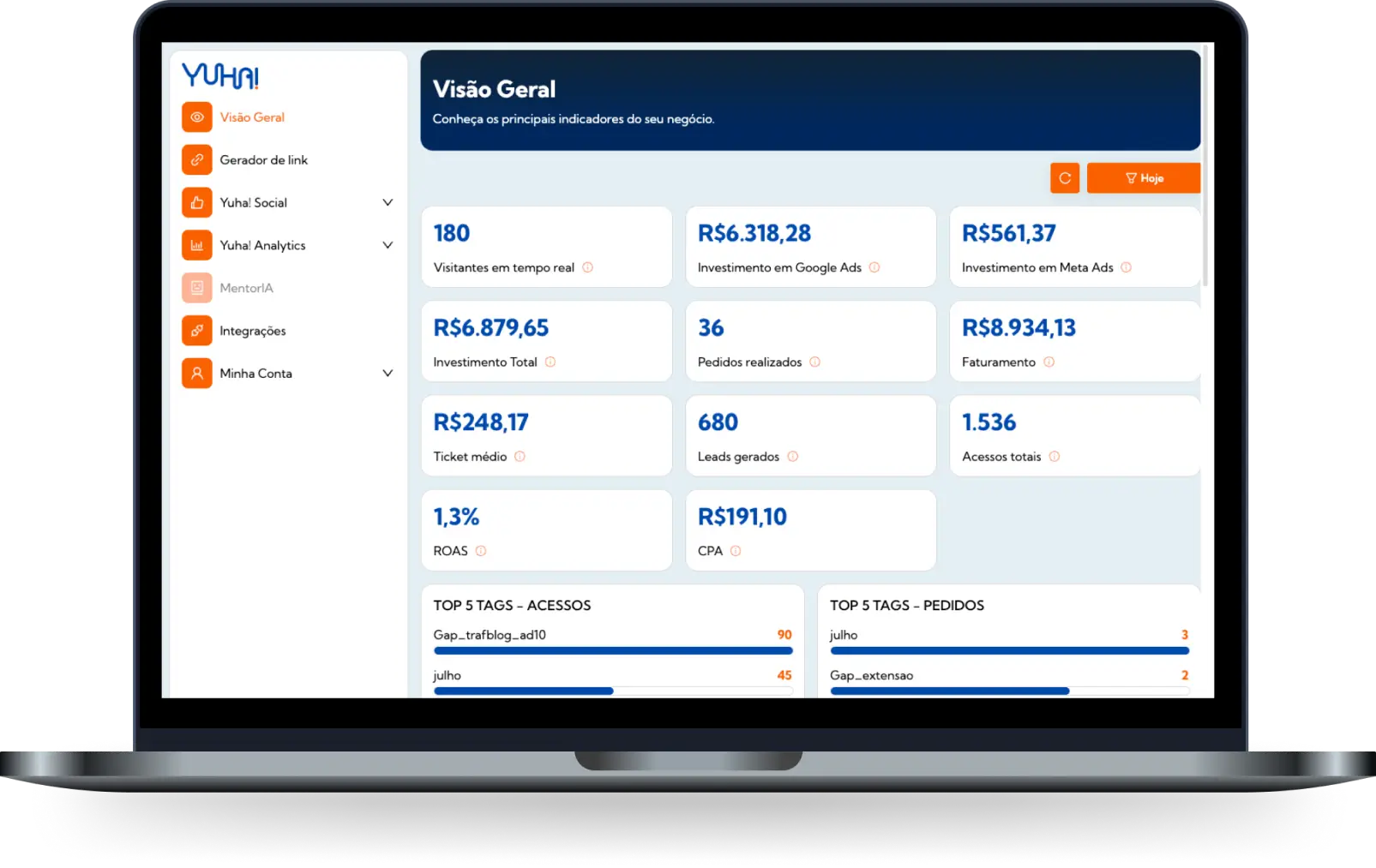Click the info icon next to Leads gerados
This screenshot has height=868, width=1376.
tap(795, 456)
